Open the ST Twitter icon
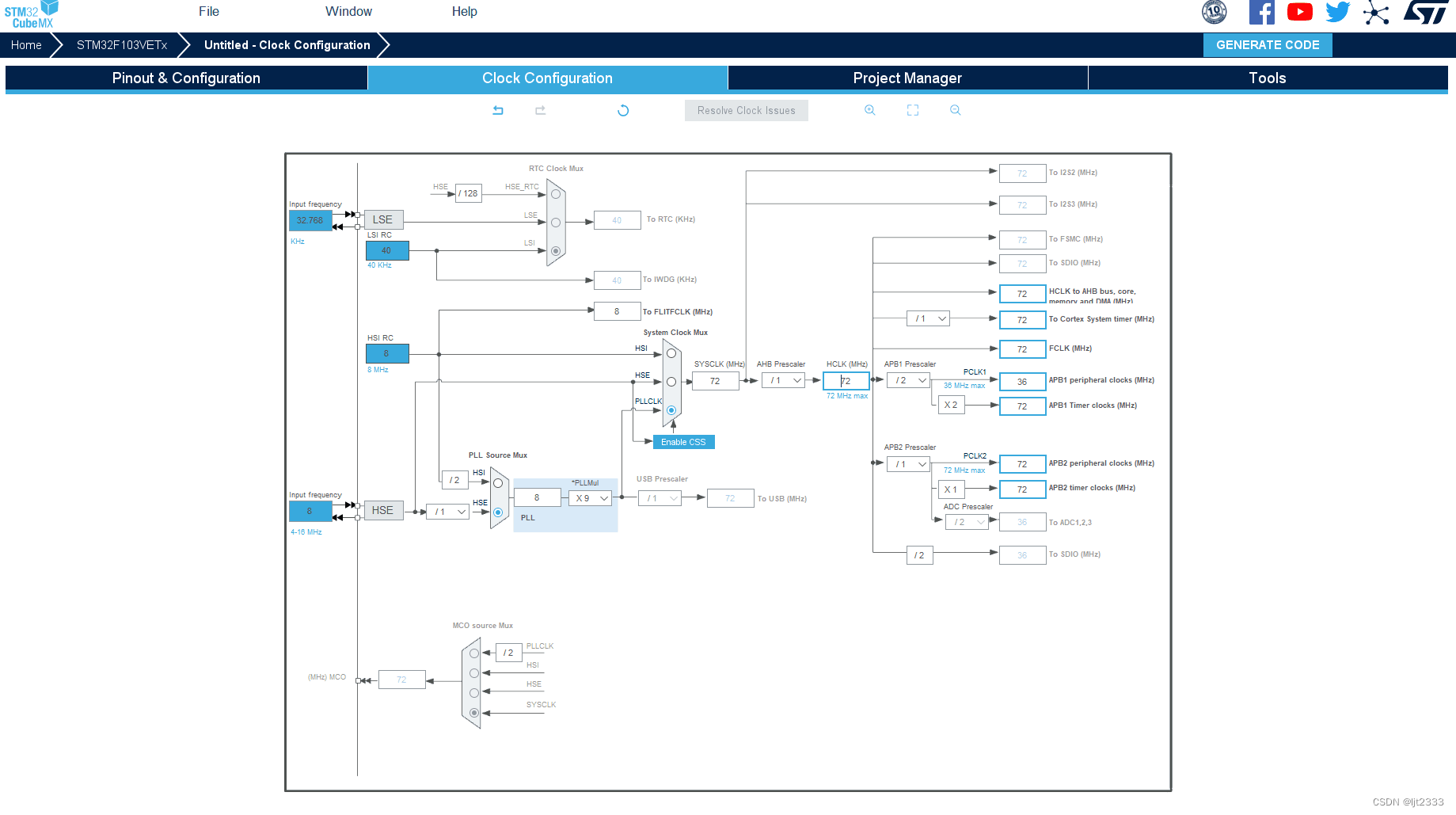Viewport: 1456px width, 815px height. [x=1338, y=12]
